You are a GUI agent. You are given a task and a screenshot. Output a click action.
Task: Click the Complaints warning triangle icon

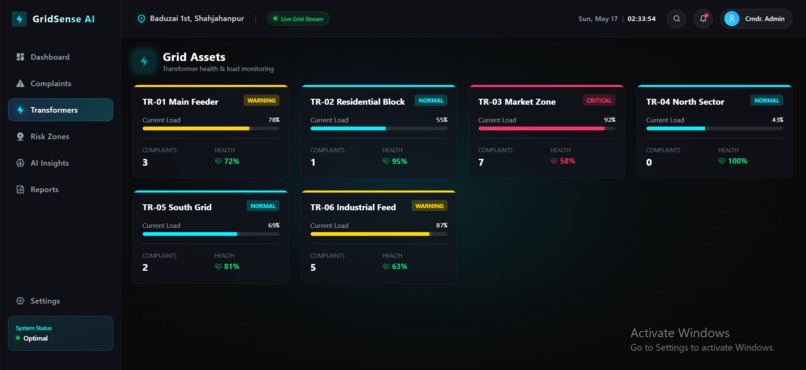point(20,84)
